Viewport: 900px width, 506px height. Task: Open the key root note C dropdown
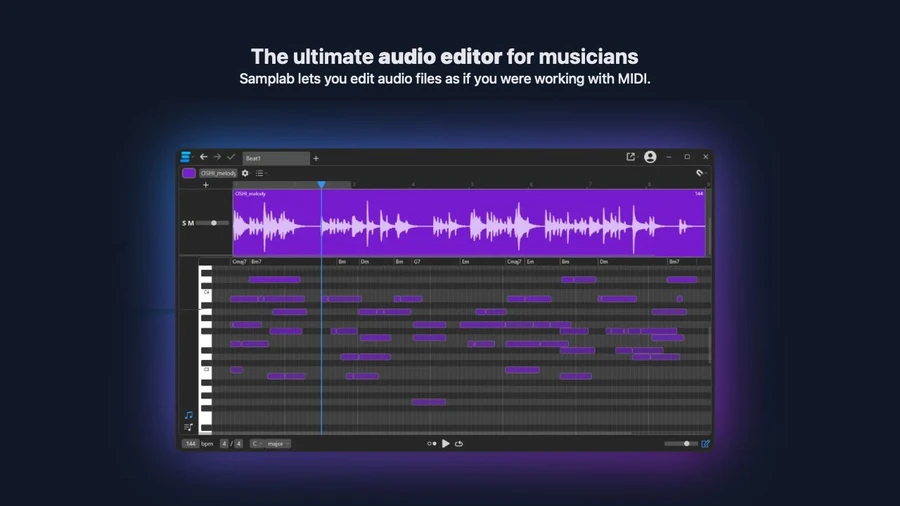click(257, 443)
